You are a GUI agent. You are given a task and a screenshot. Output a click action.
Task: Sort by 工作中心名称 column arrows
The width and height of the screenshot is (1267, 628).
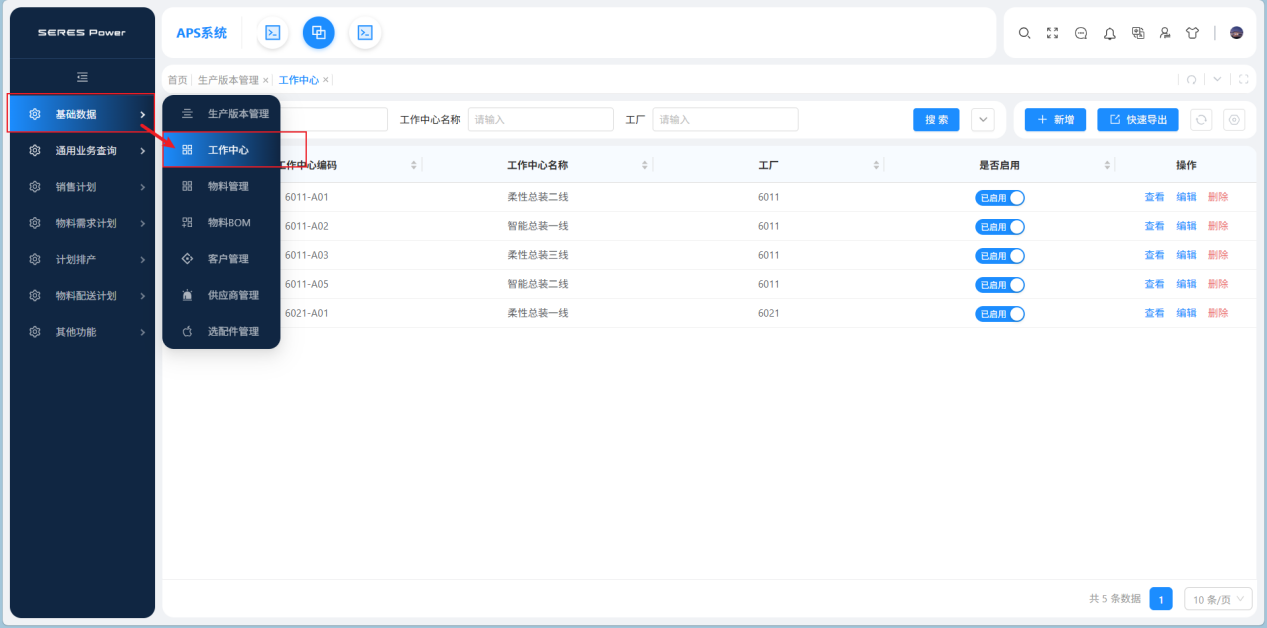[x=645, y=165]
